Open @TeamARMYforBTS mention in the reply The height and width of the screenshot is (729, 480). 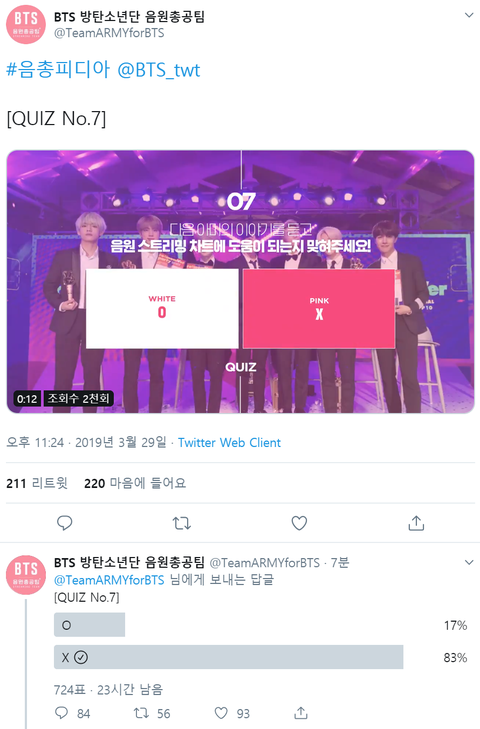click(x=109, y=580)
